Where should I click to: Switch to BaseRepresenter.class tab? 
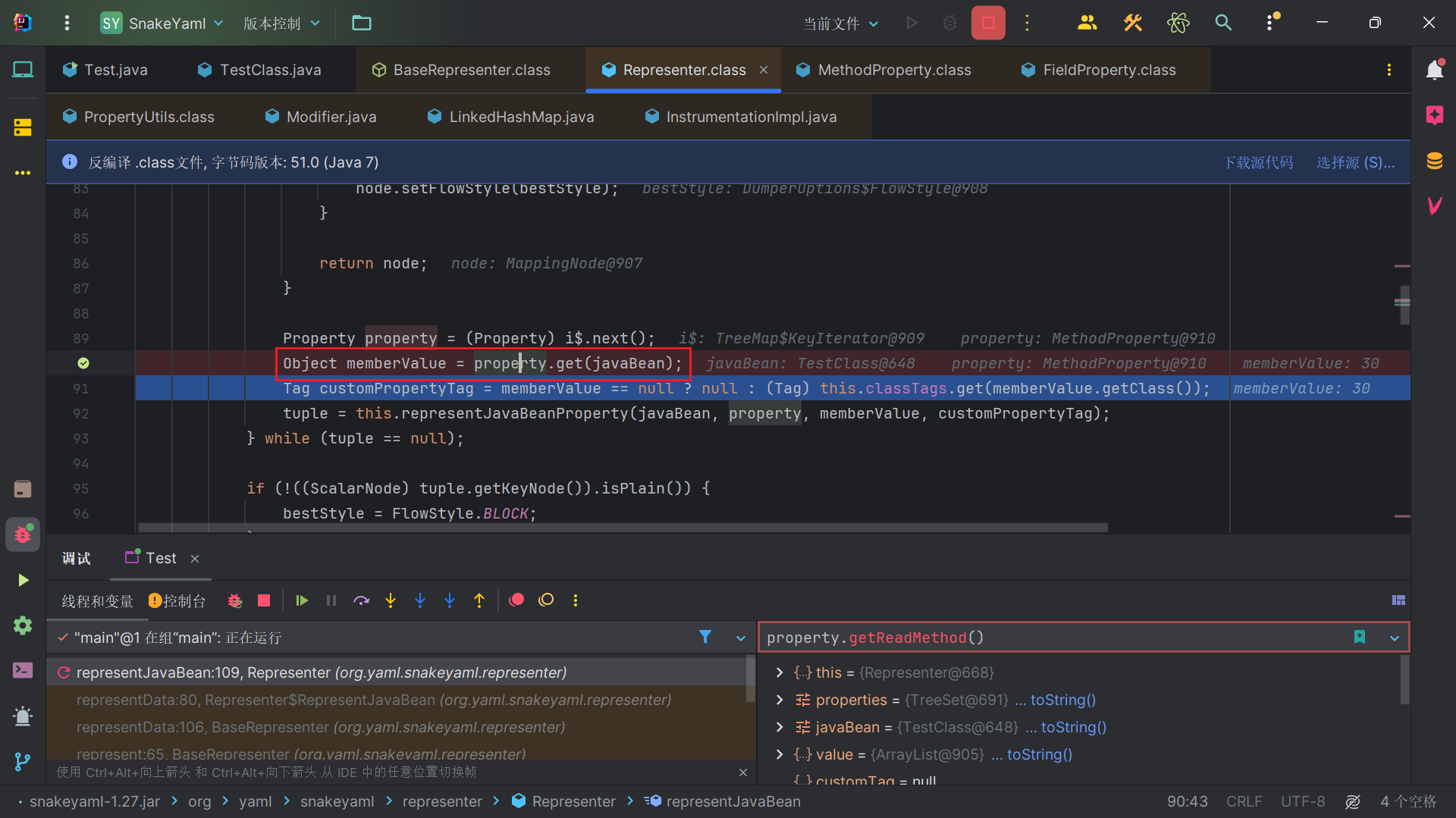tap(461, 70)
